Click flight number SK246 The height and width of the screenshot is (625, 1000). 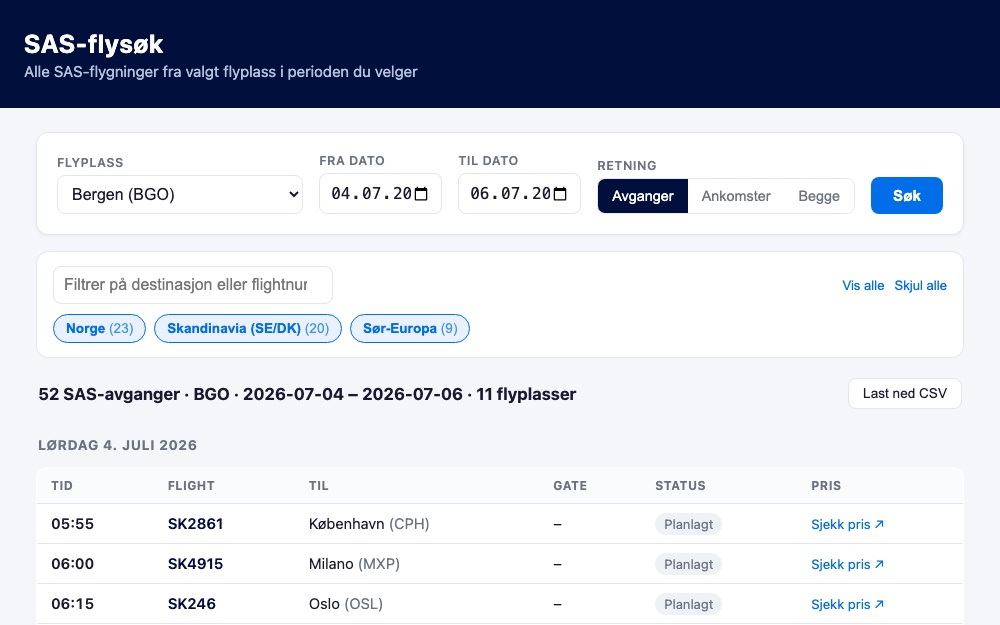[x=191, y=604]
